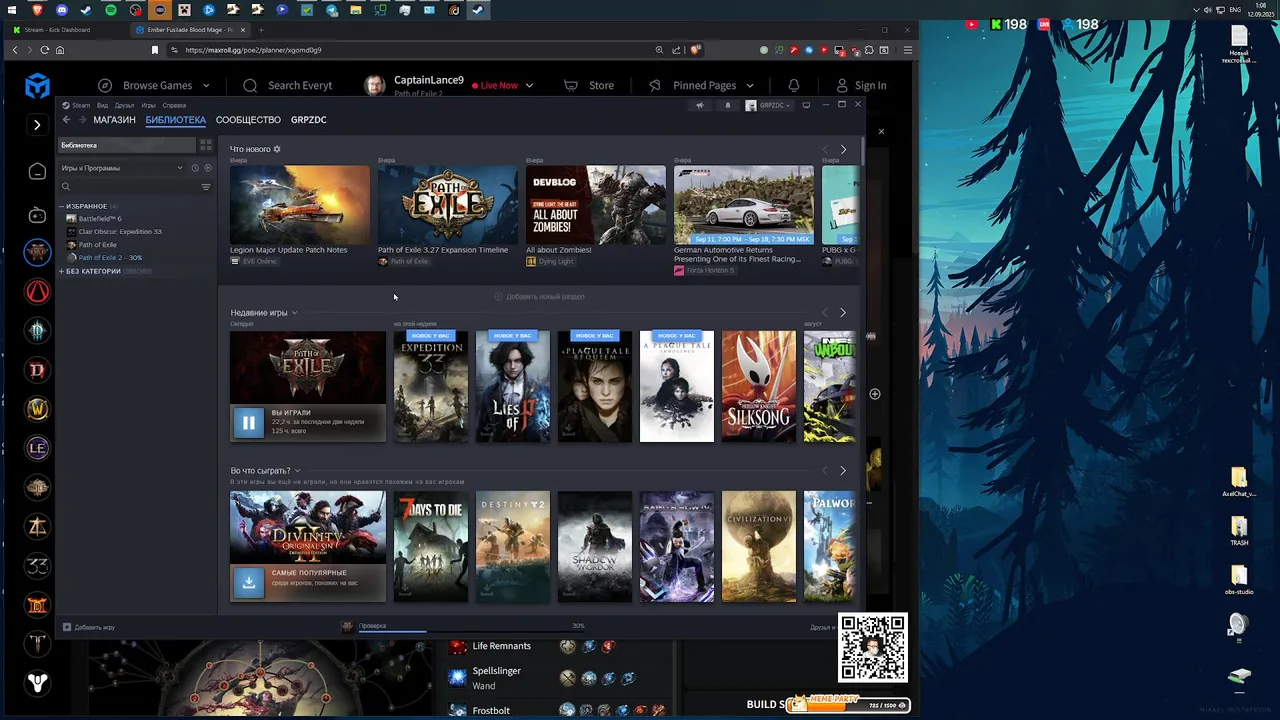The width and height of the screenshot is (1280, 720).
Task: Open the Игры menu
Action: click(x=148, y=105)
